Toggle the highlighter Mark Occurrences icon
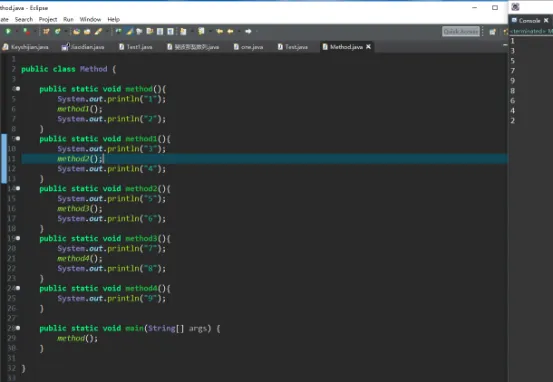The image size is (553, 382). pyautogui.click(x=129, y=31)
